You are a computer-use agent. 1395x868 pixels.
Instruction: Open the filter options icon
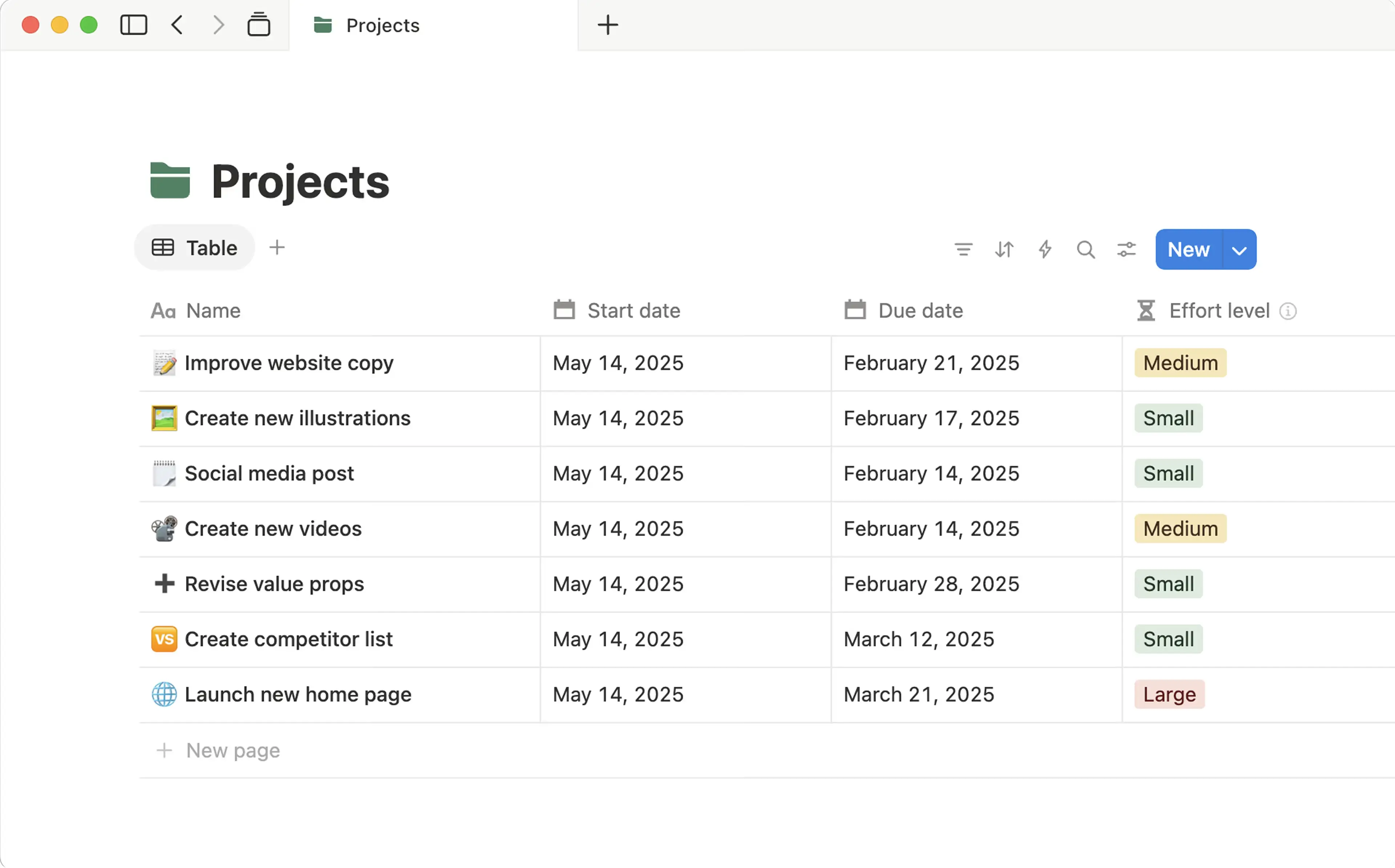(x=964, y=249)
